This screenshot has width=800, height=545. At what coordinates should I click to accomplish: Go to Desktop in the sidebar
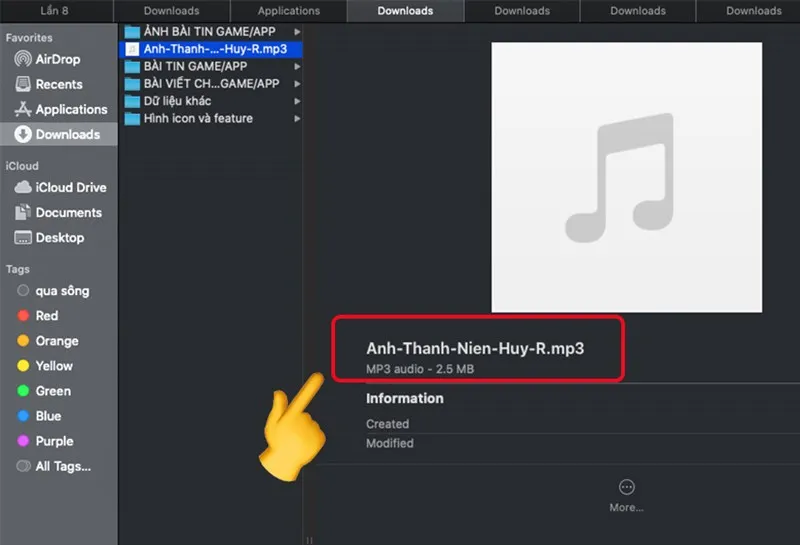click(x=59, y=237)
